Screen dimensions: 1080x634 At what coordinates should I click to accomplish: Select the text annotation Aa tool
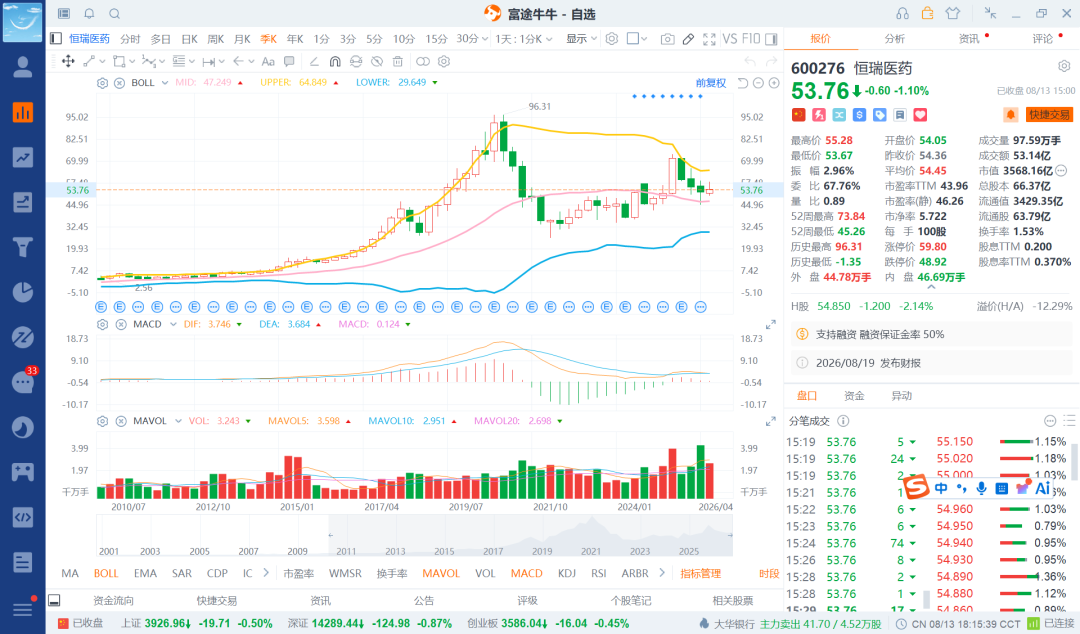(x=268, y=61)
